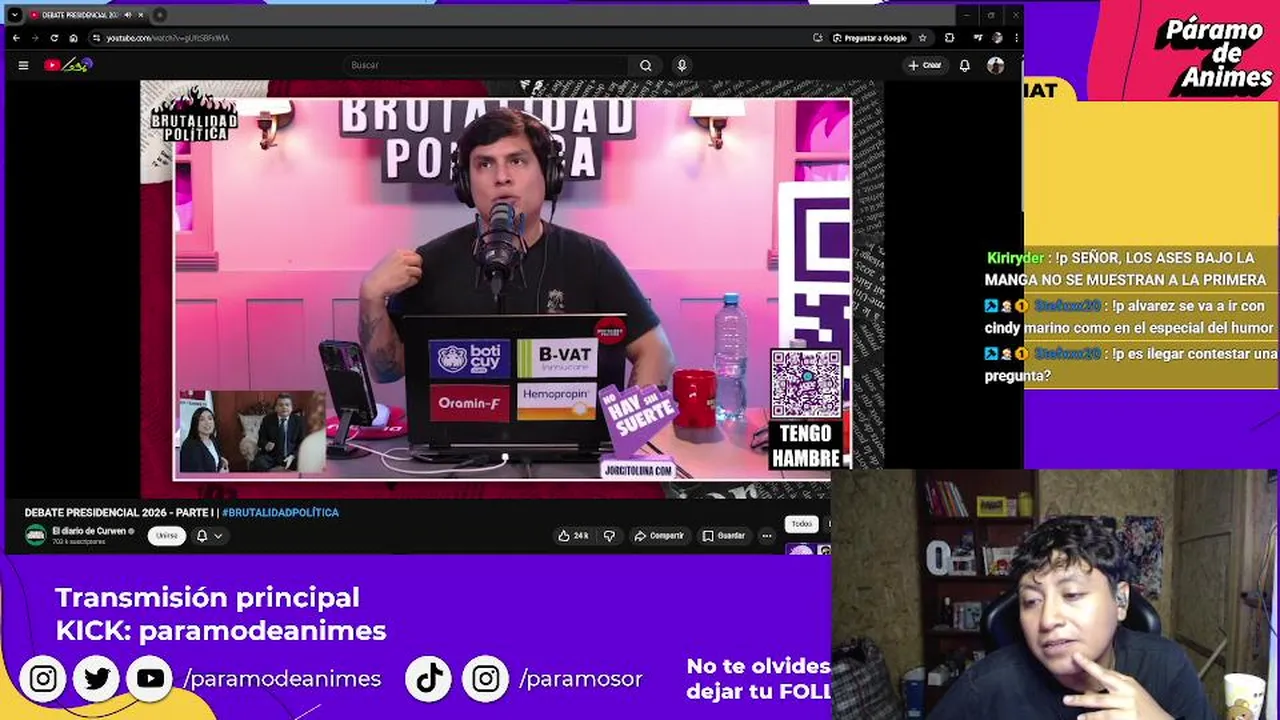
Task: Click the Instagram icon beside /paramosor
Action: click(486, 679)
